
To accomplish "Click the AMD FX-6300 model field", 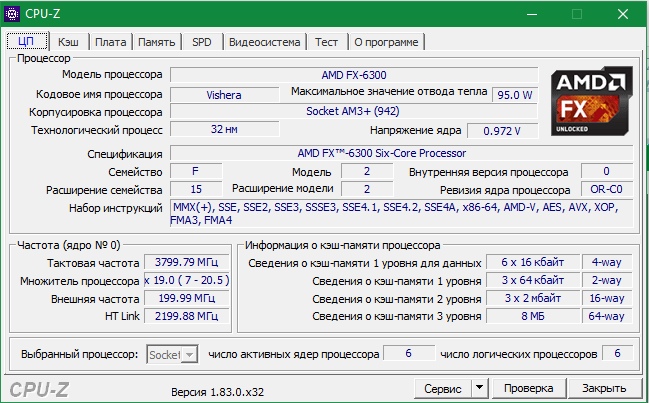I will pyautogui.click(x=354, y=75).
